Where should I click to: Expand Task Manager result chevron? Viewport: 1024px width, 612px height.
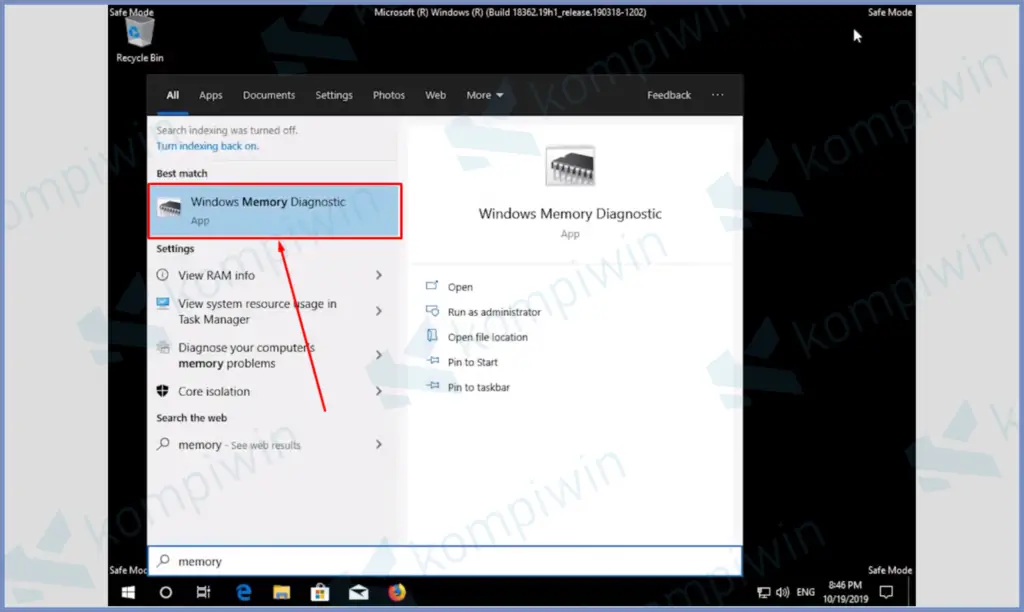point(379,312)
